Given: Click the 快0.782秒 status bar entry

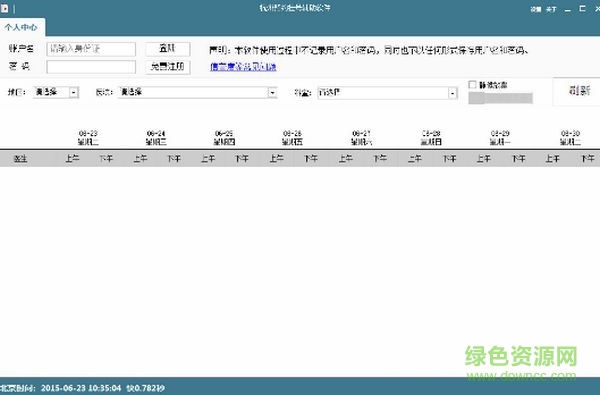Looking at the screenshot, I should coord(145,388).
